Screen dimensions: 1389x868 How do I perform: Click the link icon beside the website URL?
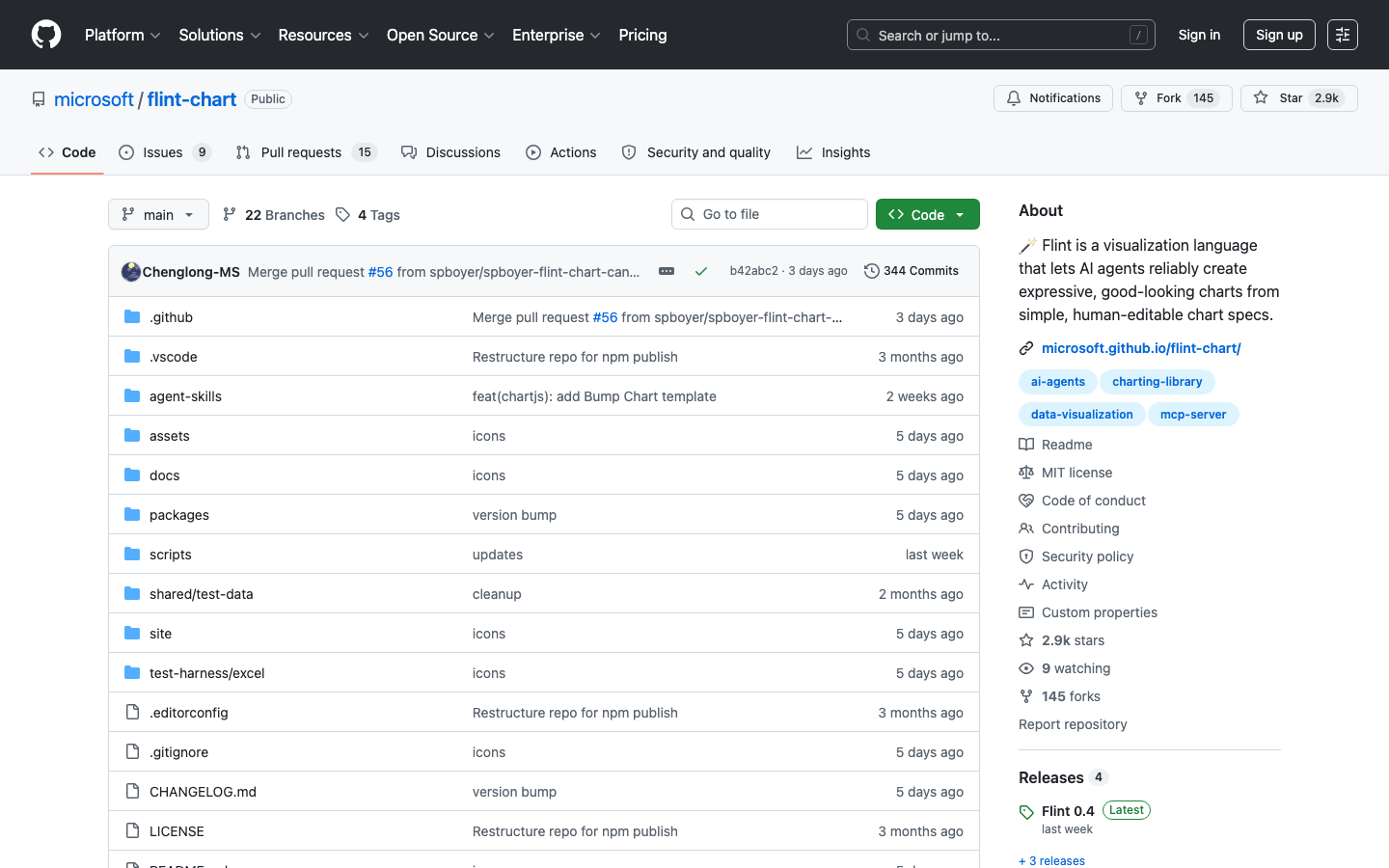click(1026, 348)
